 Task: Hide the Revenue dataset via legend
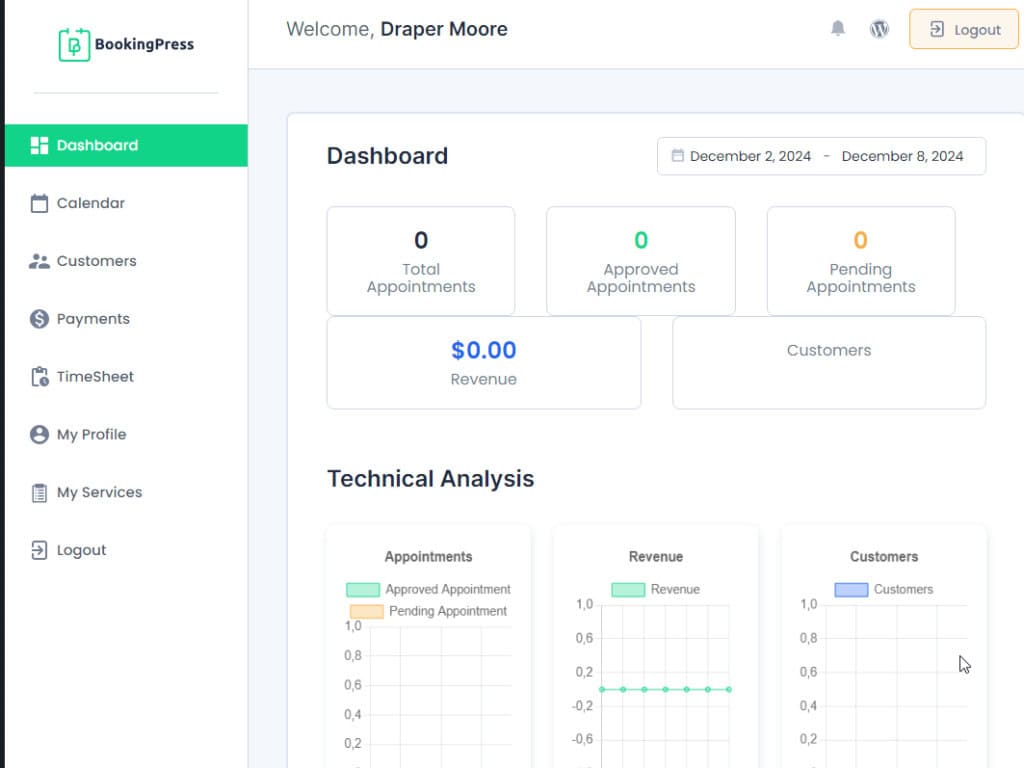pos(655,590)
